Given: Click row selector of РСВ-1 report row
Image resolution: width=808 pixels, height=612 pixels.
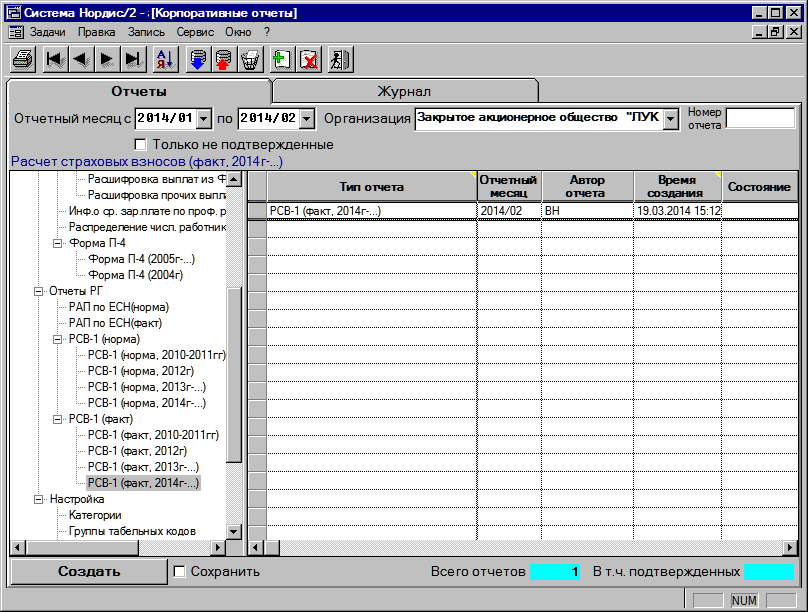Looking at the screenshot, I should point(257,211).
